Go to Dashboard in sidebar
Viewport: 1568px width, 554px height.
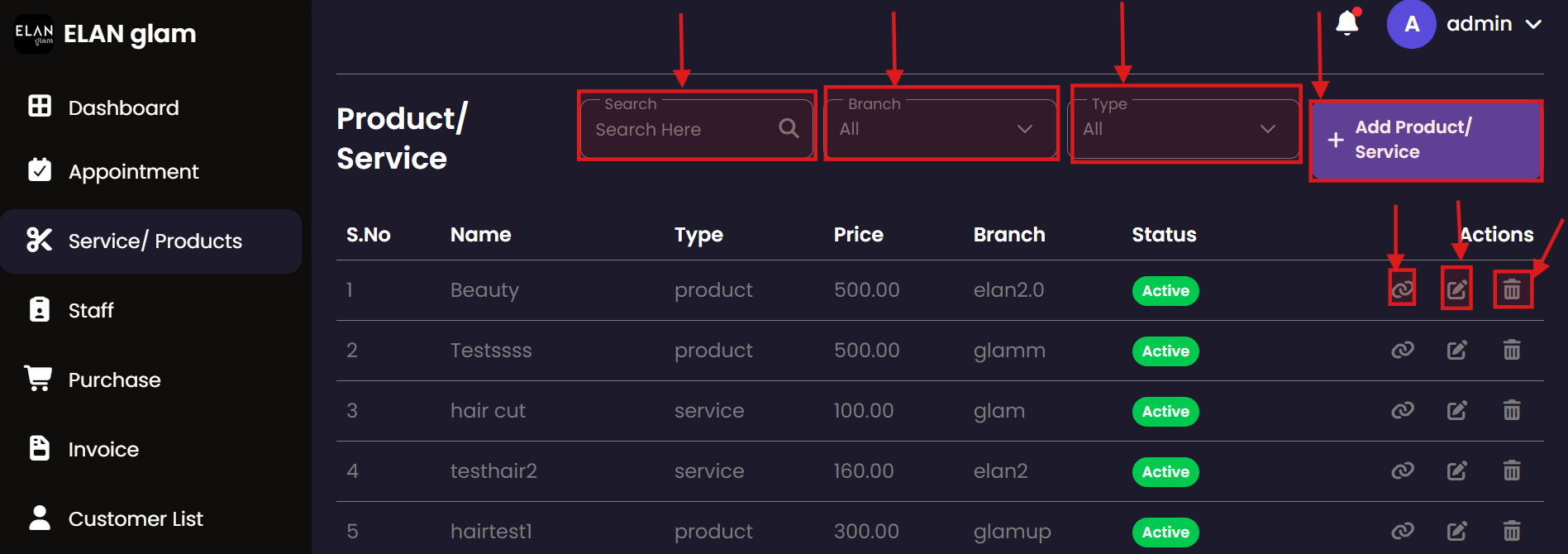pos(123,107)
